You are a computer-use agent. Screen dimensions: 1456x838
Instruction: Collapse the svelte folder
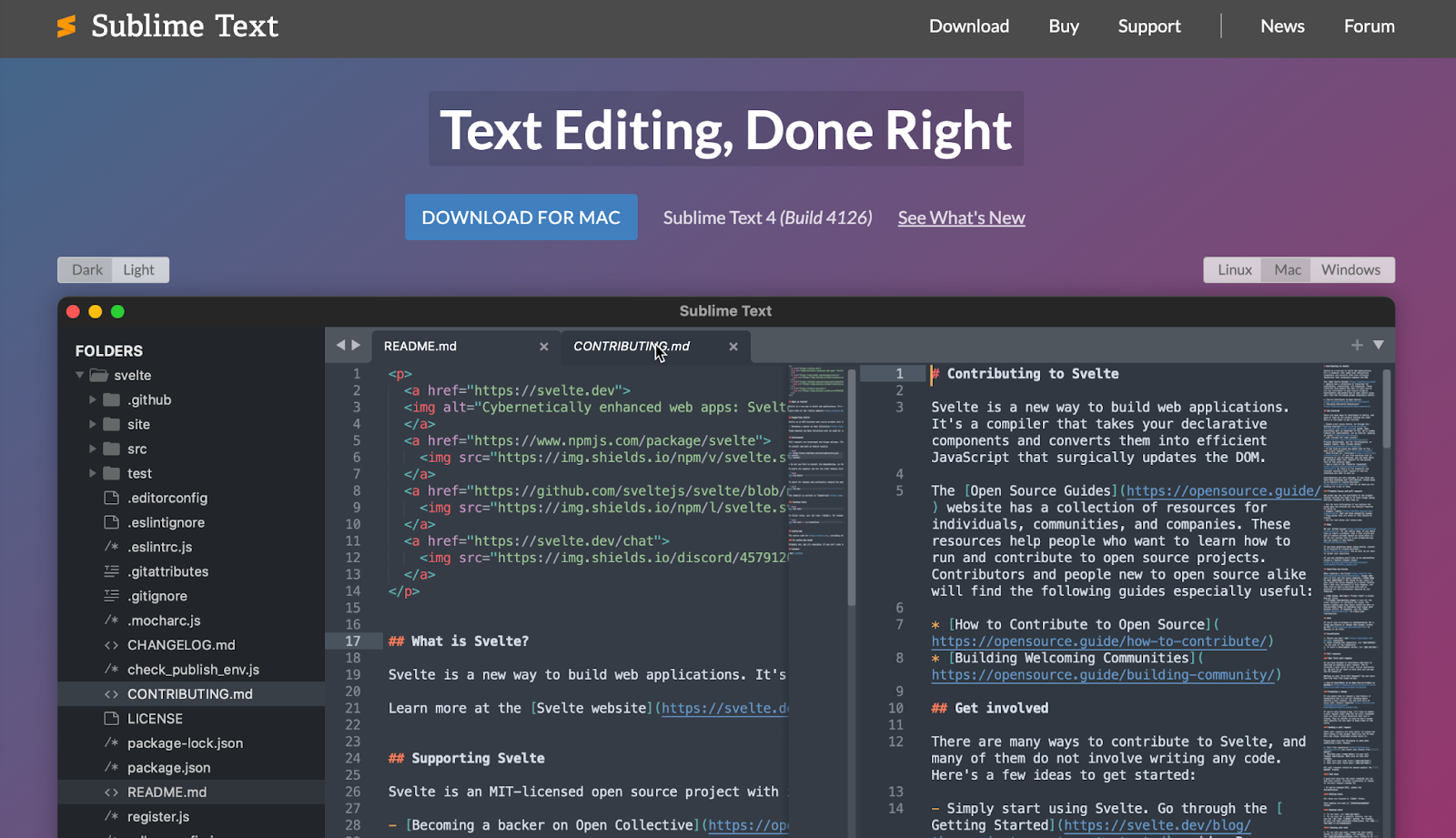[80, 375]
